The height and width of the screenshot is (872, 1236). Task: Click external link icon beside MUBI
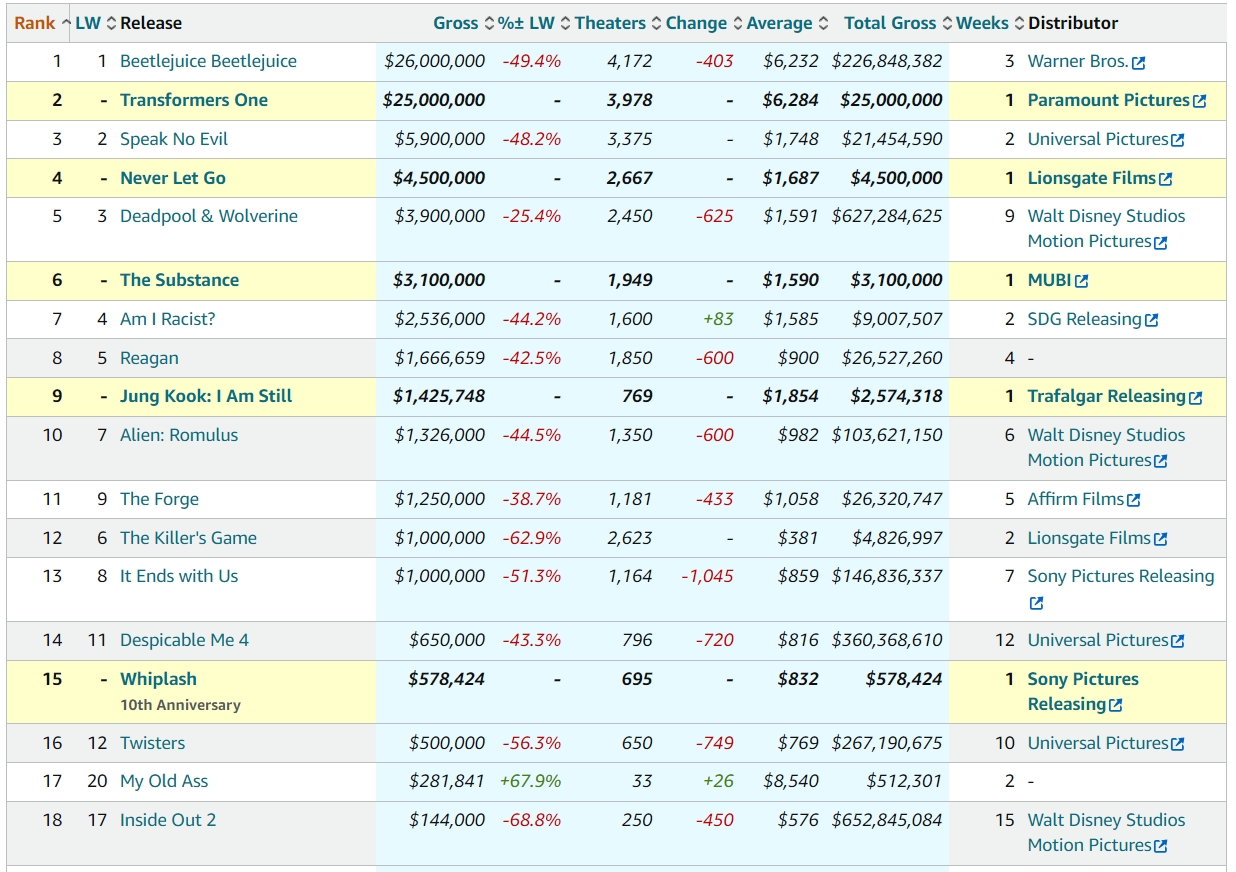(1081, 282)
